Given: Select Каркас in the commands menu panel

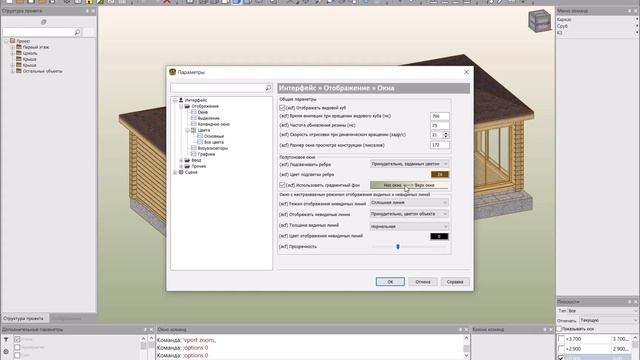Looking at the screenshot, I should click(564, 20).
